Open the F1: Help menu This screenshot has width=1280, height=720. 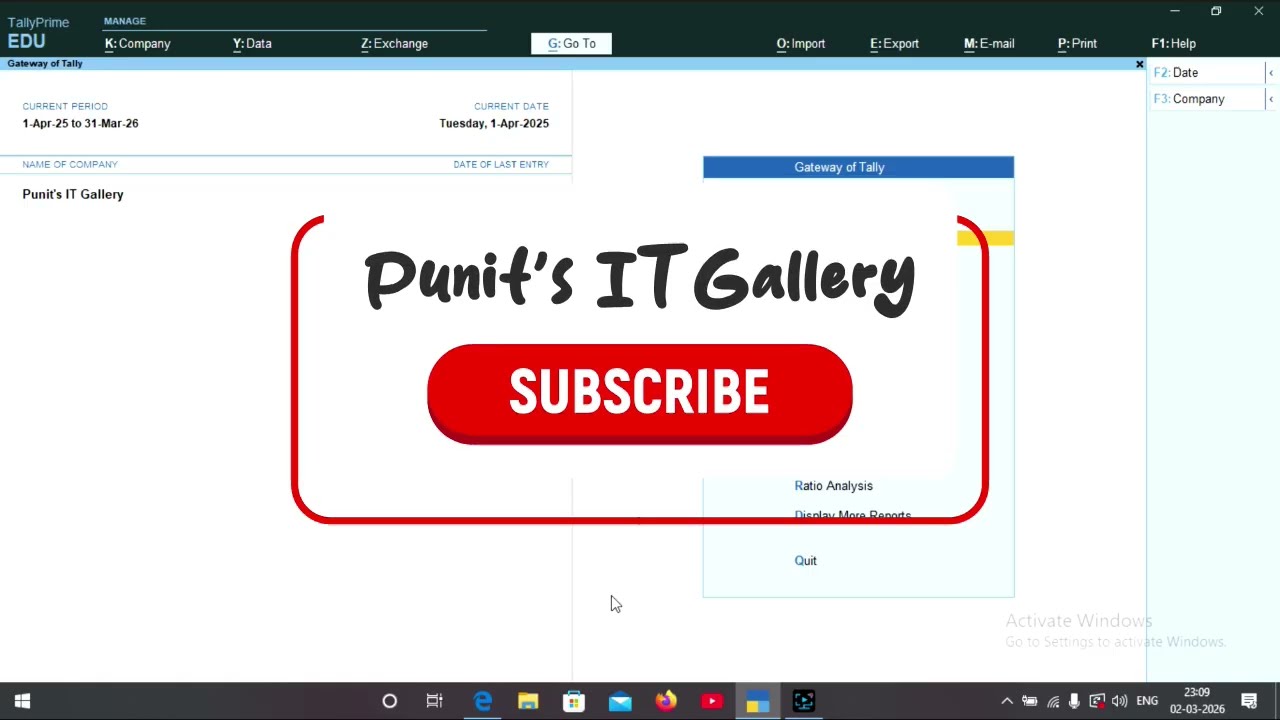pos(1174,43)
